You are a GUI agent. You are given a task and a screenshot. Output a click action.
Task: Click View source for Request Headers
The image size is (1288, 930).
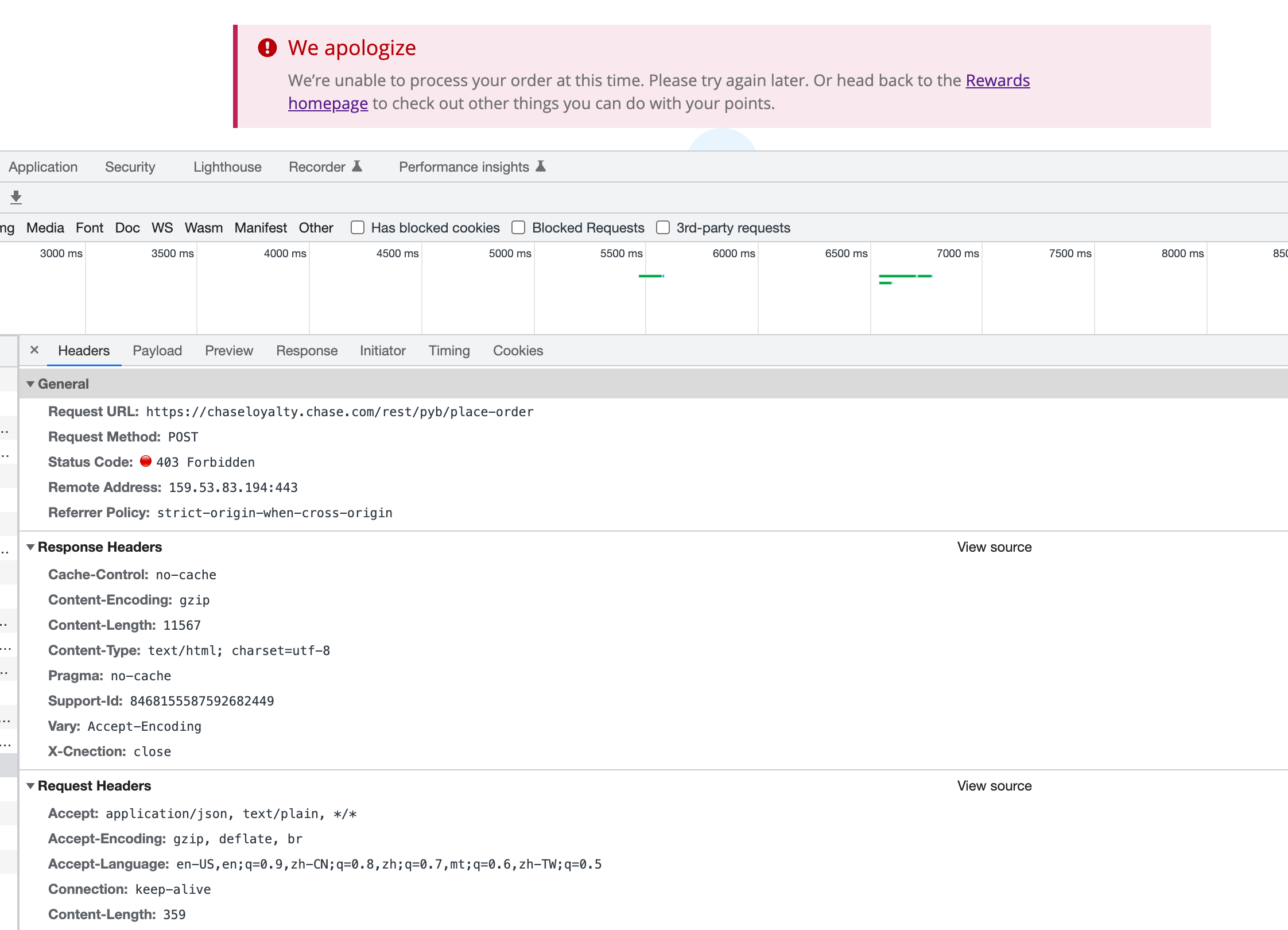pyautogui.click(x=994, y=786)
